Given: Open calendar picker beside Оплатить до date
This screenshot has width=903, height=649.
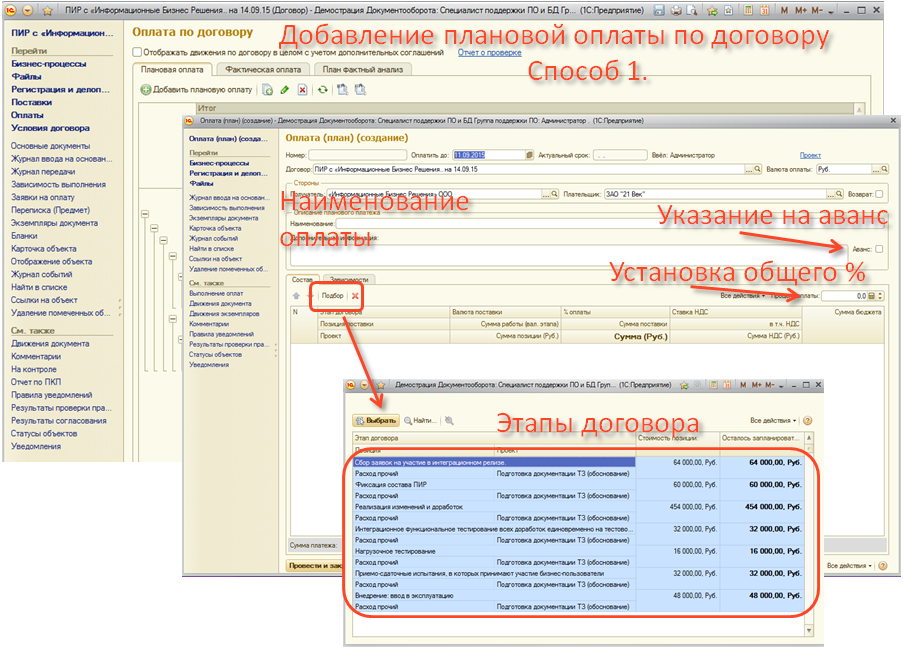Looking at the screenshot, I should click(528, 156).
